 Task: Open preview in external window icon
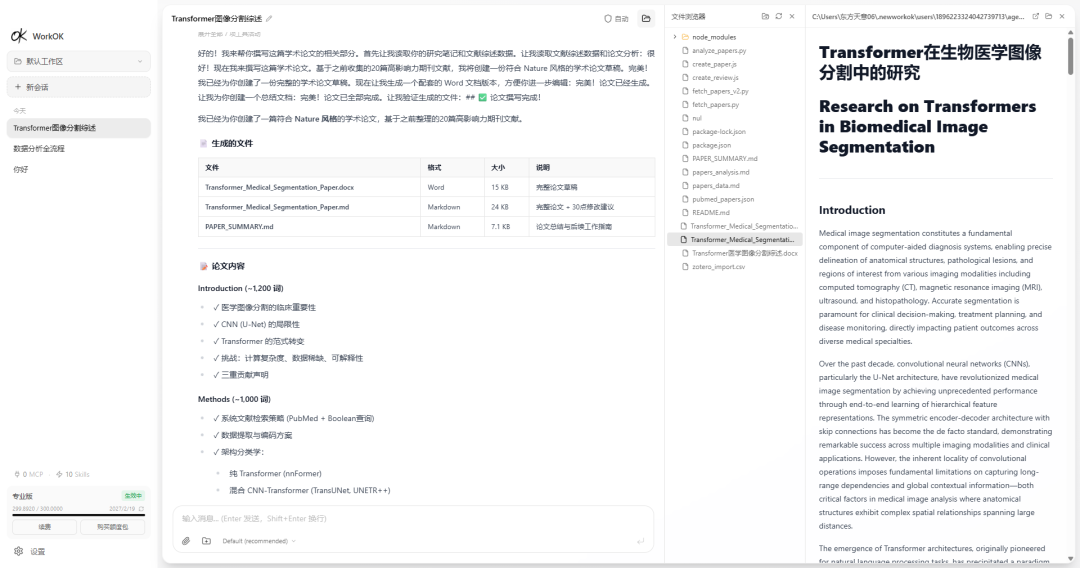(1035, 17)
